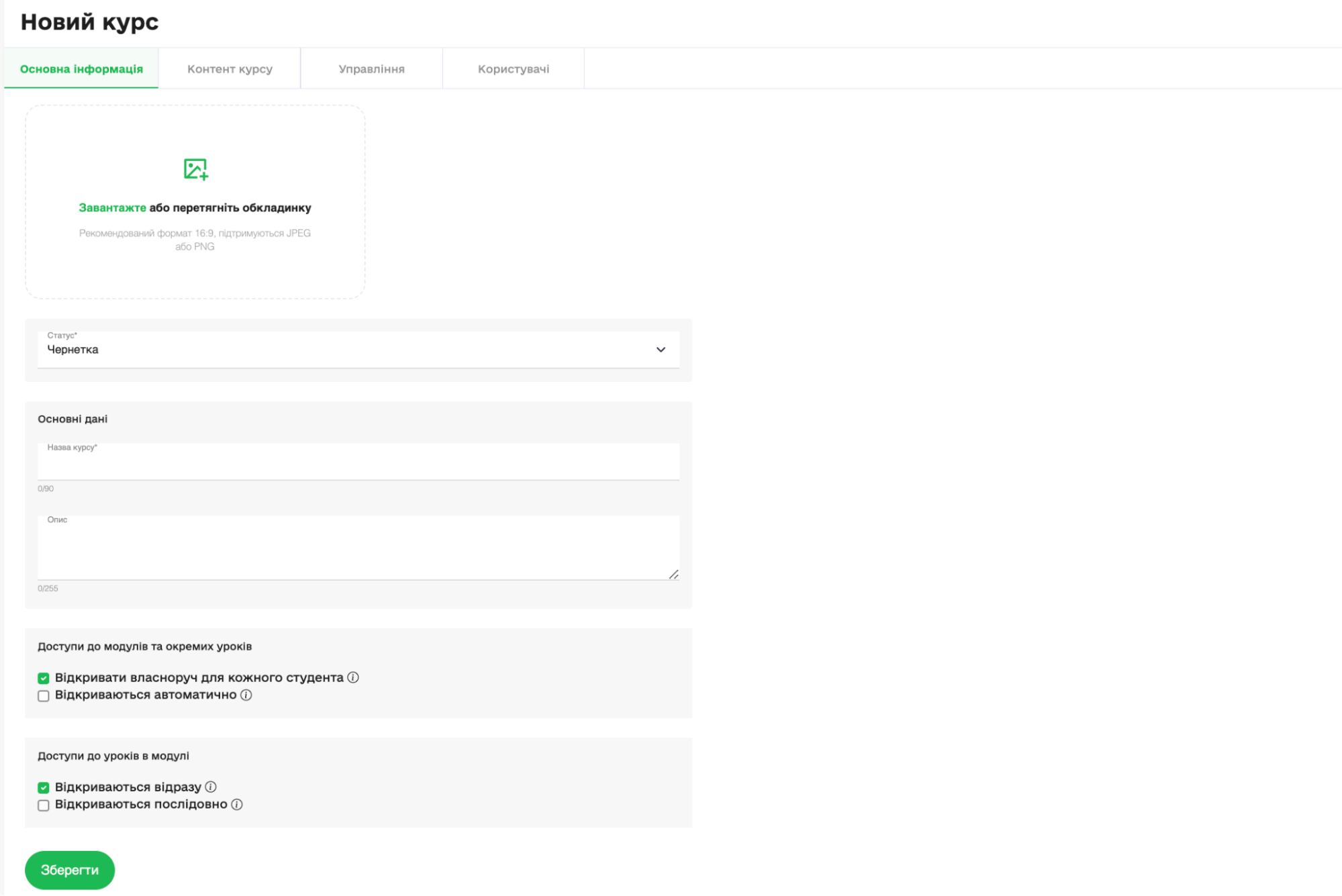Expand the Статус dropdown arrow
This screenshot has height=896, width=1342.
click(x=661, y=350)
